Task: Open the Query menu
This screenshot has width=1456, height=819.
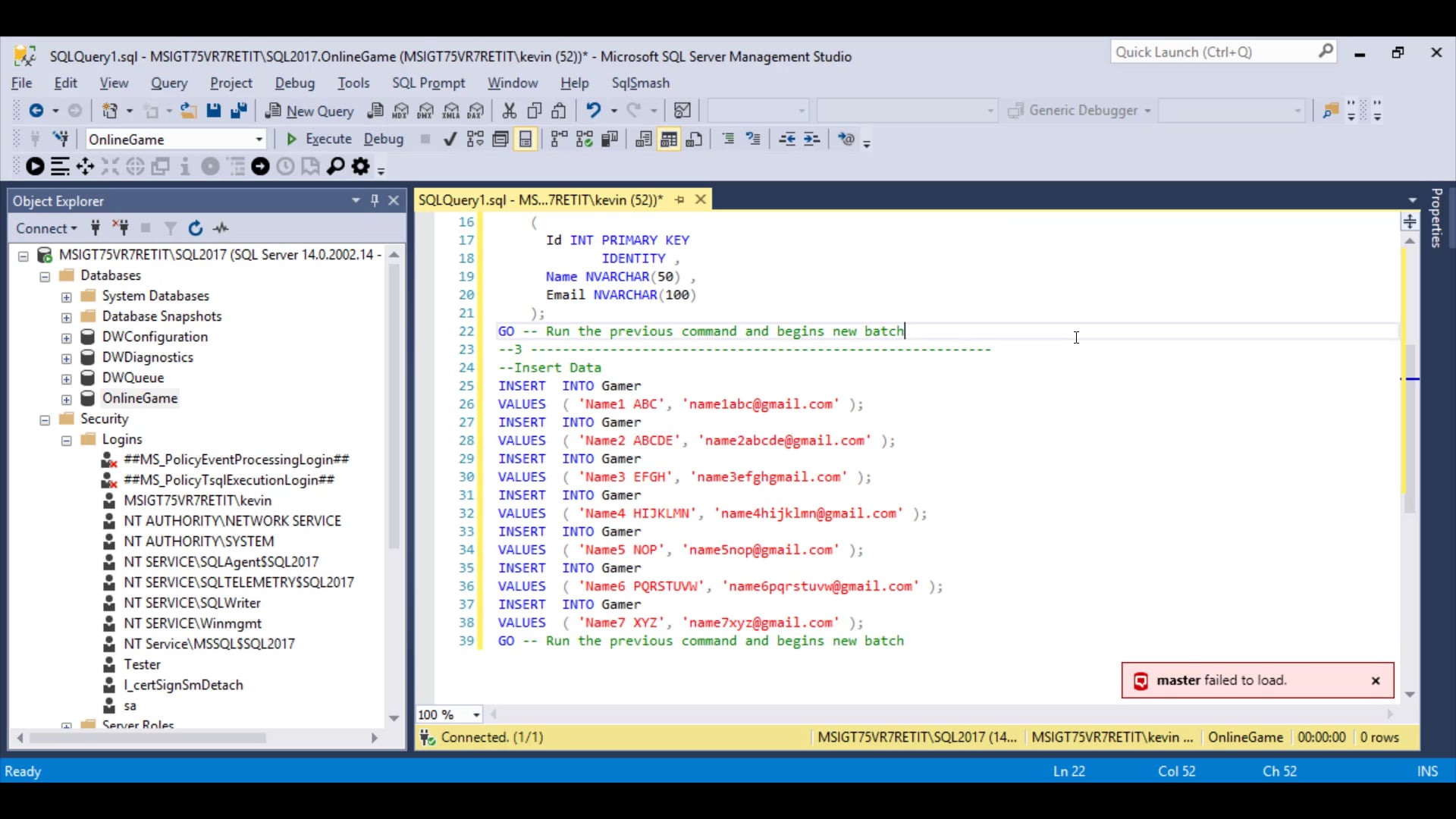Action: pos(170,83)
